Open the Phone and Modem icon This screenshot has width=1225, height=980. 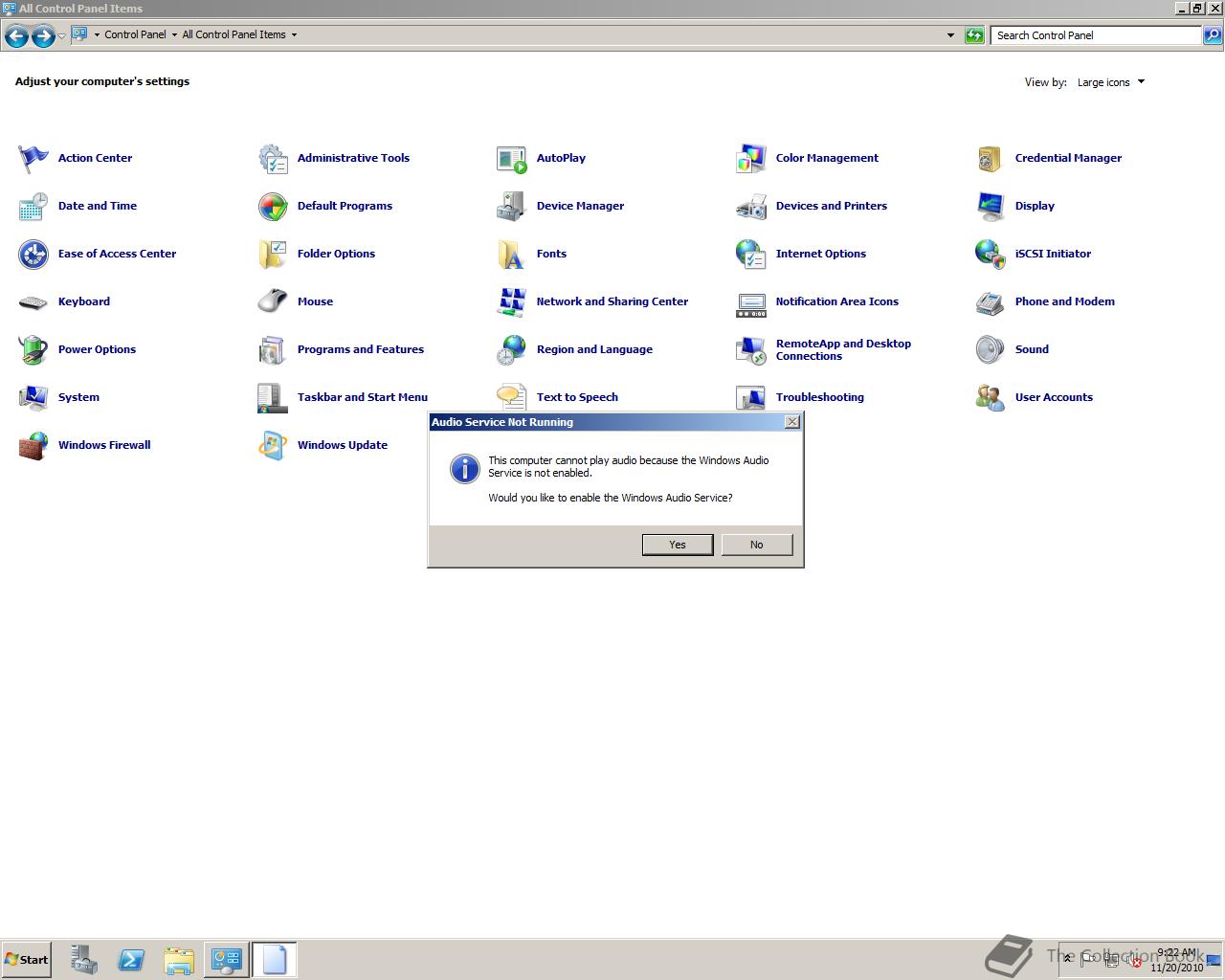pos(991,301)
